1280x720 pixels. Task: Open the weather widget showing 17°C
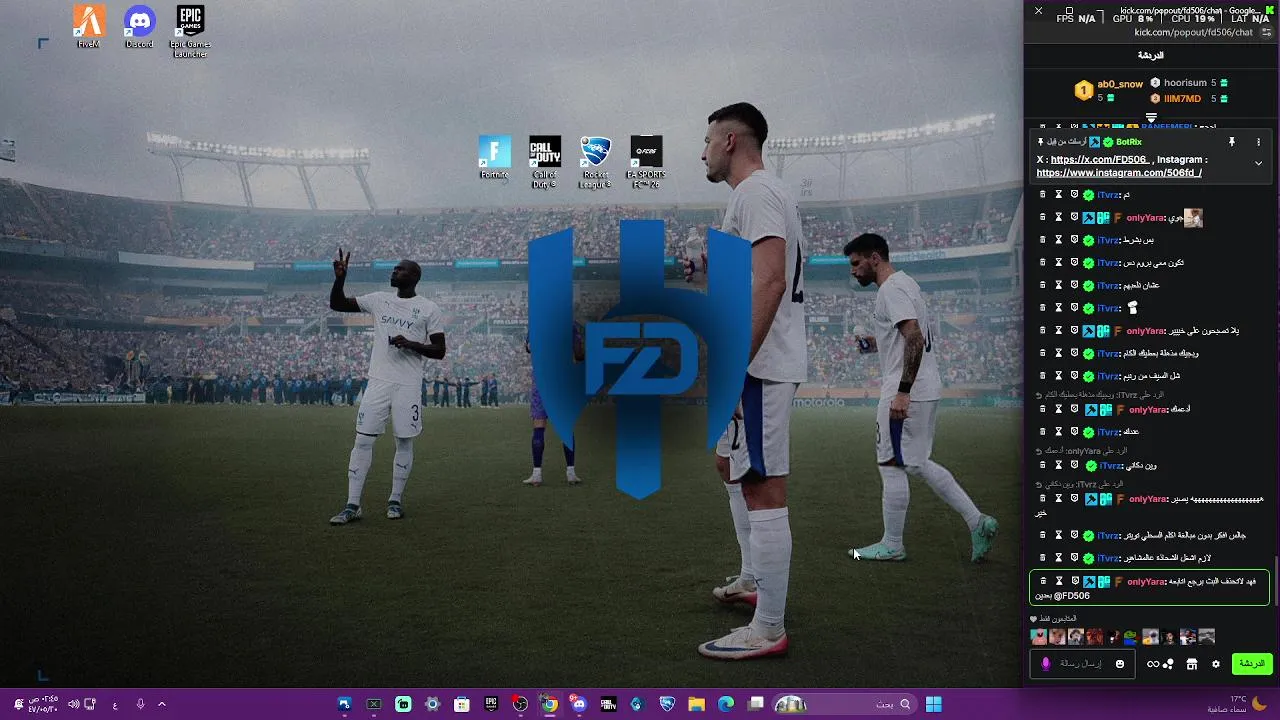point(1237,704)
